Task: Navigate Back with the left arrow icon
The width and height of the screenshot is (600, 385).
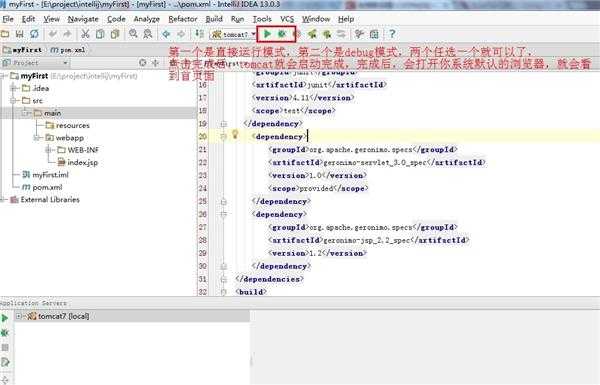Action: pos(166,34)
